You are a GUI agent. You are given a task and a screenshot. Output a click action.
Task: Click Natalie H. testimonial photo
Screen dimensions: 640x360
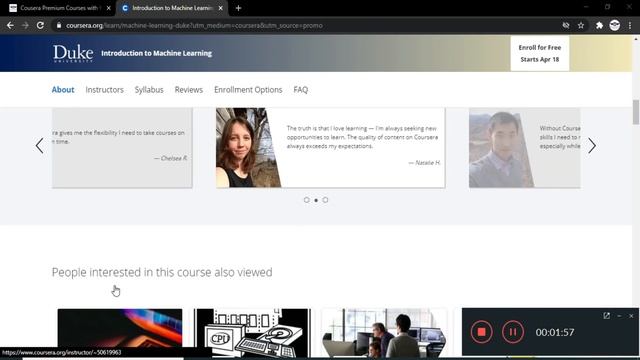(x=248, y=148)
